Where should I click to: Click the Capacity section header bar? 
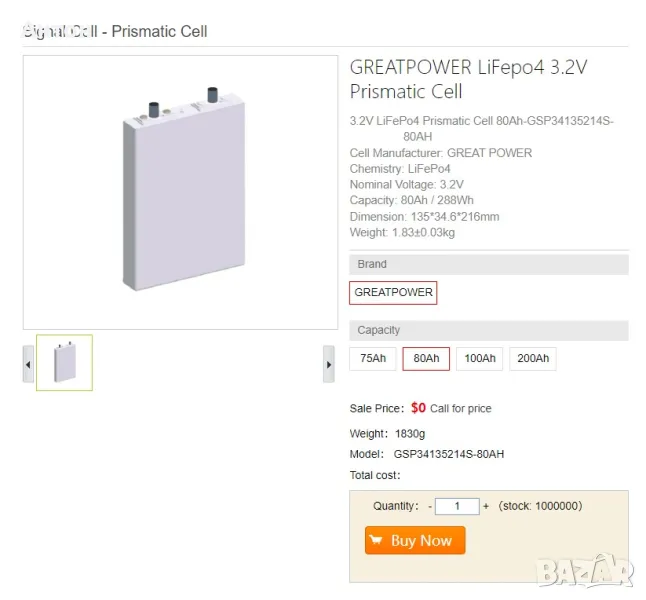pos(488,330)
